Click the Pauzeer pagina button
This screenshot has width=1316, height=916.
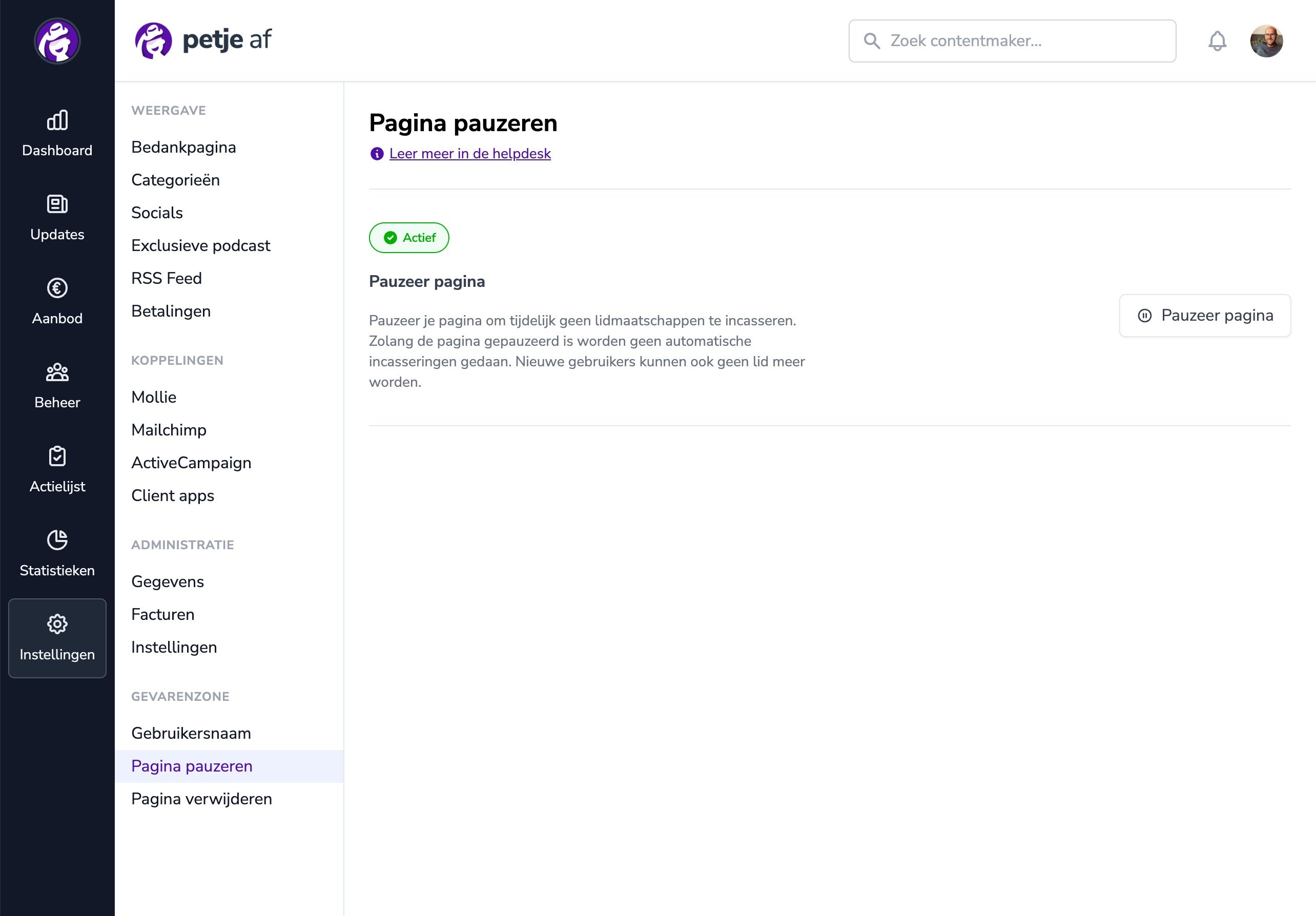click(1205, 316)
